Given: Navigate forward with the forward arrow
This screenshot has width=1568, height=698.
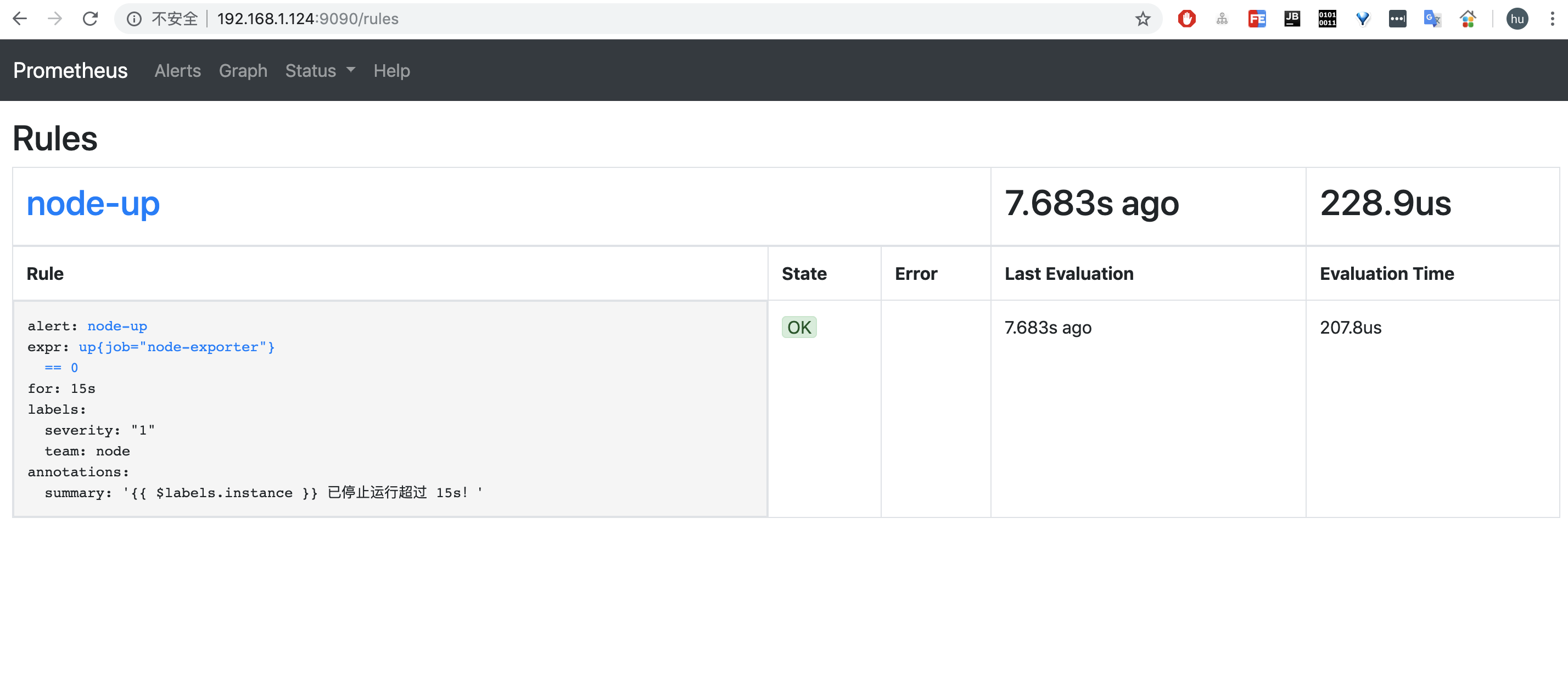Looking at the screenshot, I should [x=55, y=19].
